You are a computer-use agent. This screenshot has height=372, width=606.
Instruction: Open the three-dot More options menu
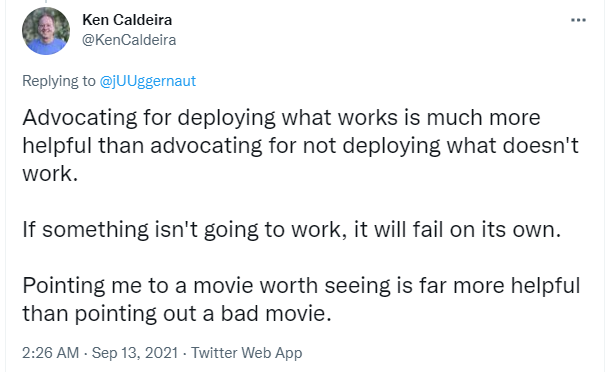(578, 20)
